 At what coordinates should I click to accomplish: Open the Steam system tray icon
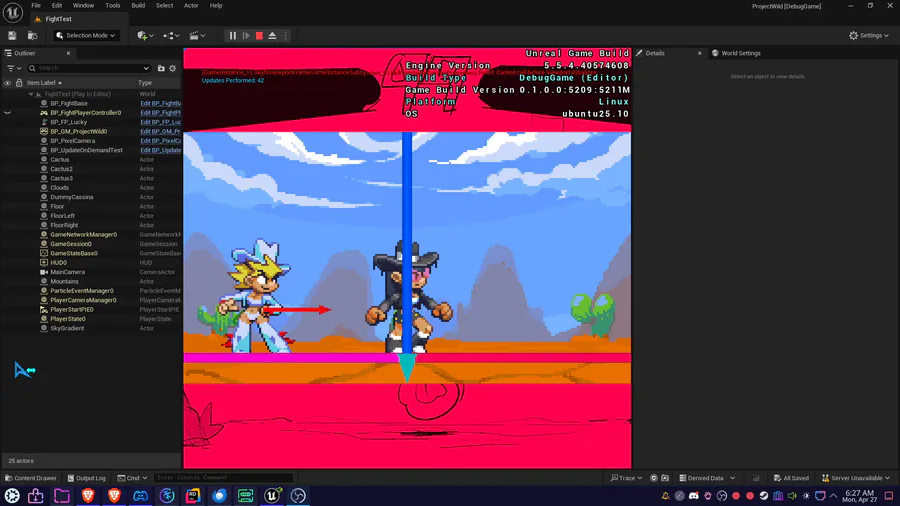pos(763,496)
